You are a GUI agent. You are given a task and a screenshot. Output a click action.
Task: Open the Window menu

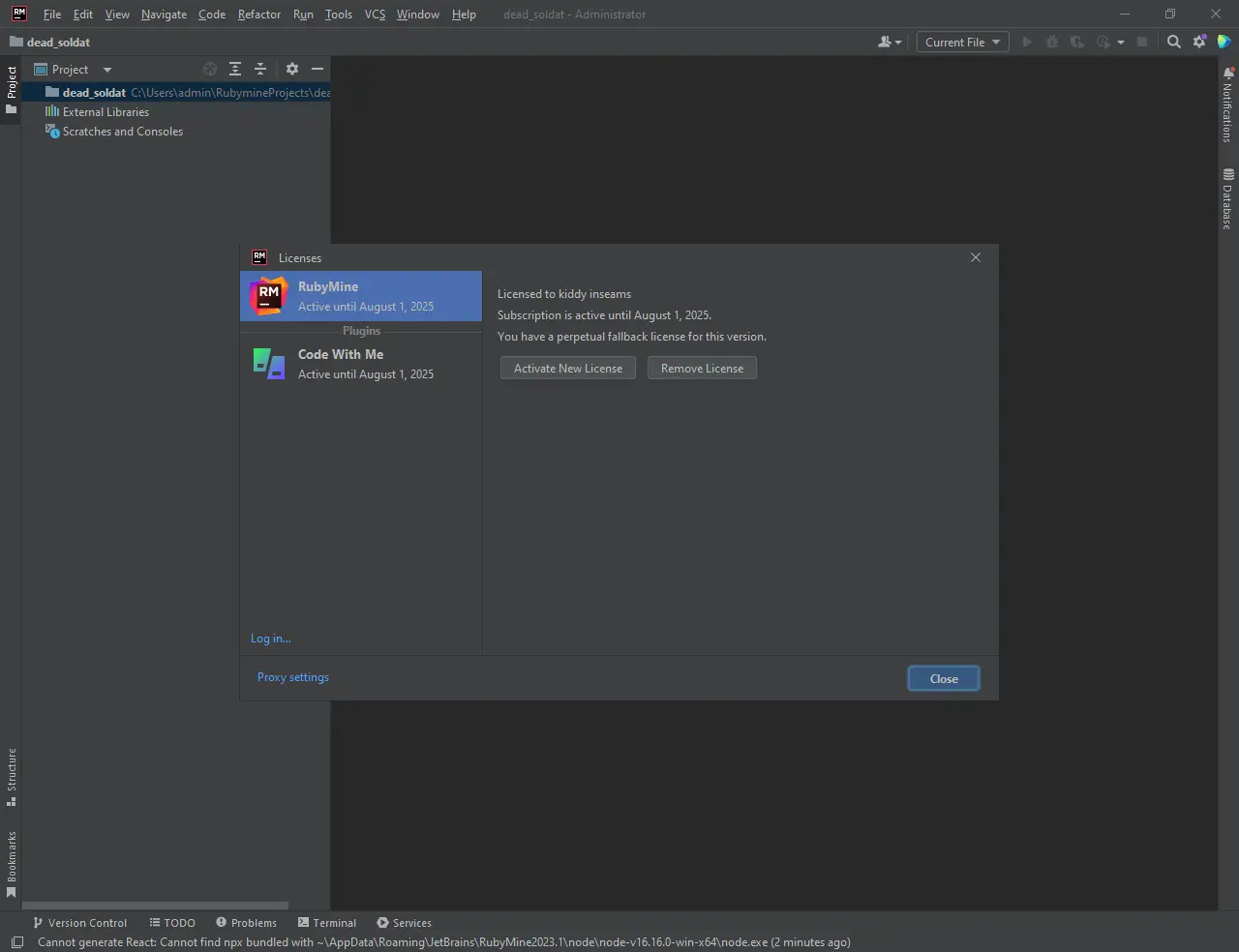(418, 14)
